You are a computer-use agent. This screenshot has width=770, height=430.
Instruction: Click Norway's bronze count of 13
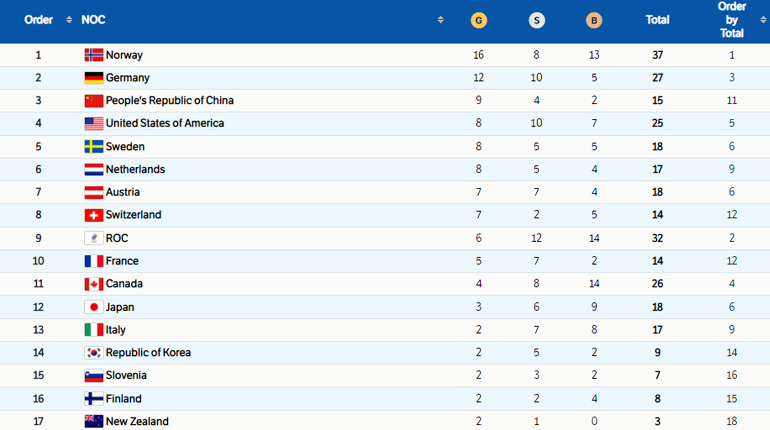594,55
